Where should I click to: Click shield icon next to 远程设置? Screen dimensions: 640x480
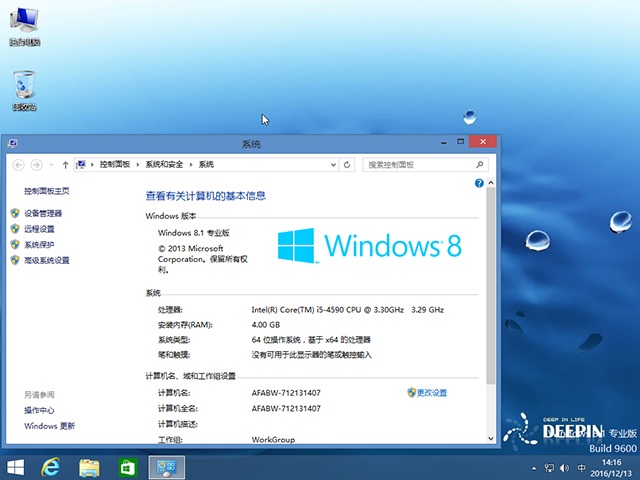tap(15, 229)
